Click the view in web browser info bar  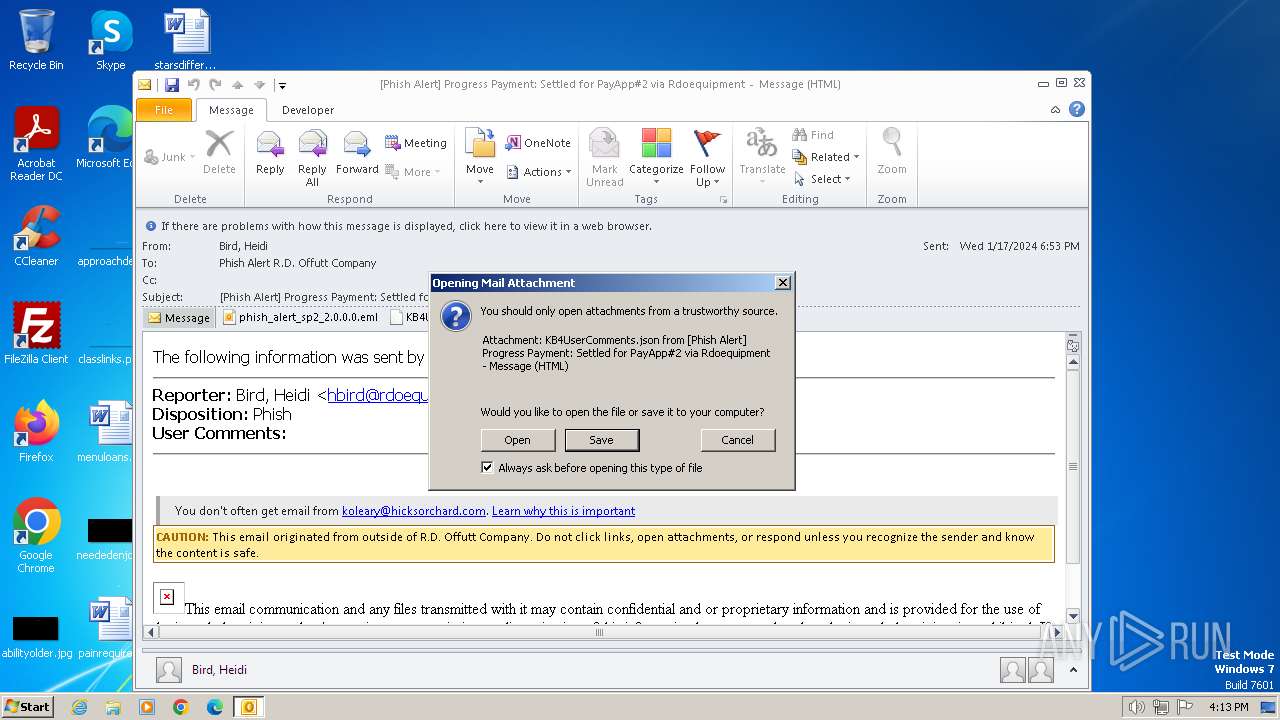(406, 226)
